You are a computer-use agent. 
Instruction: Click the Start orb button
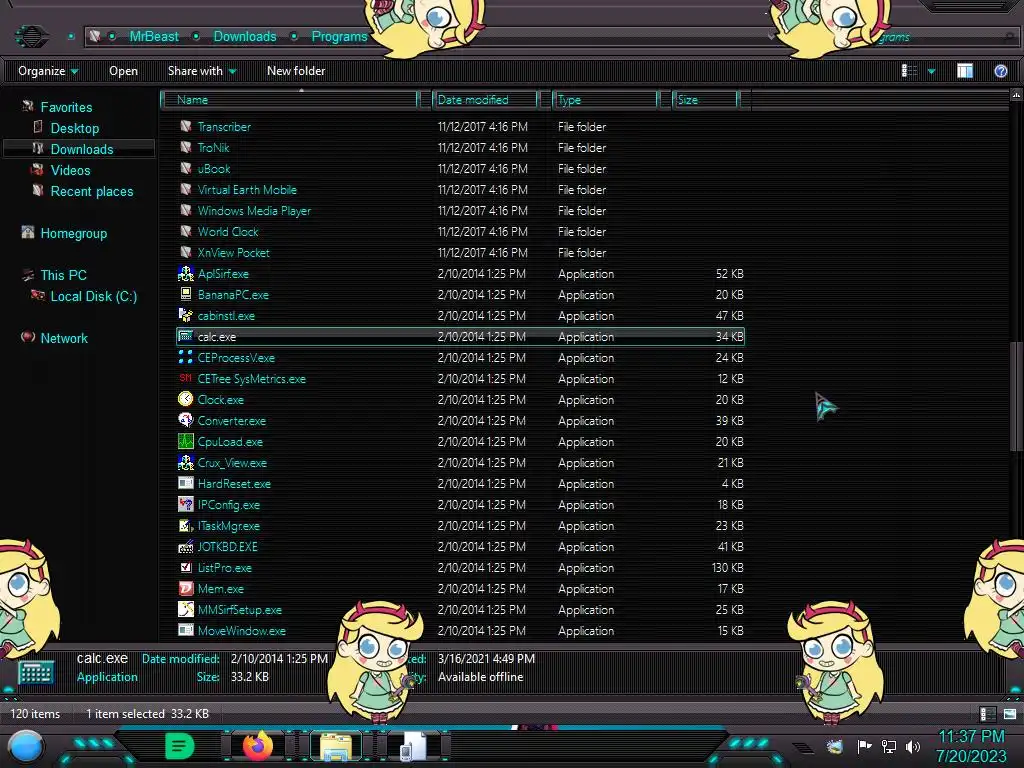click(x=26, y=747)
